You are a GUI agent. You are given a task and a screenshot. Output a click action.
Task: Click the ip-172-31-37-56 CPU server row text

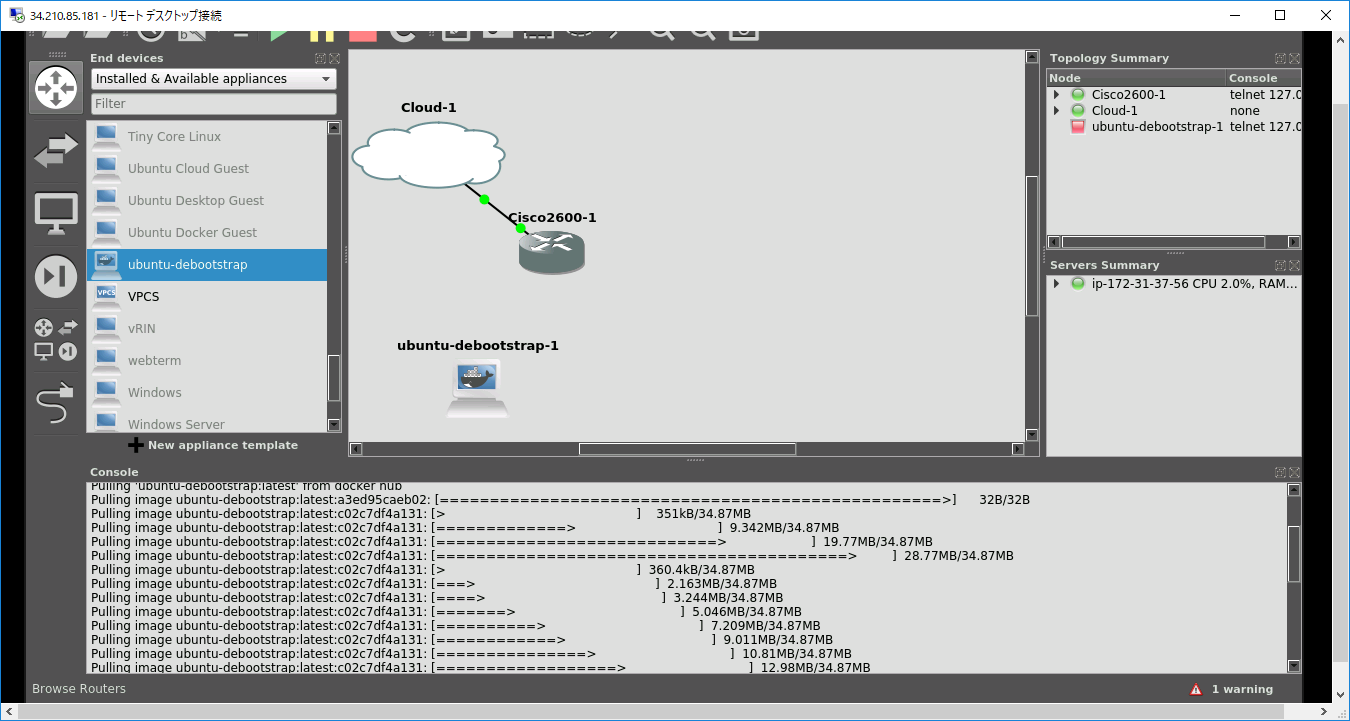pos(1195,284)
